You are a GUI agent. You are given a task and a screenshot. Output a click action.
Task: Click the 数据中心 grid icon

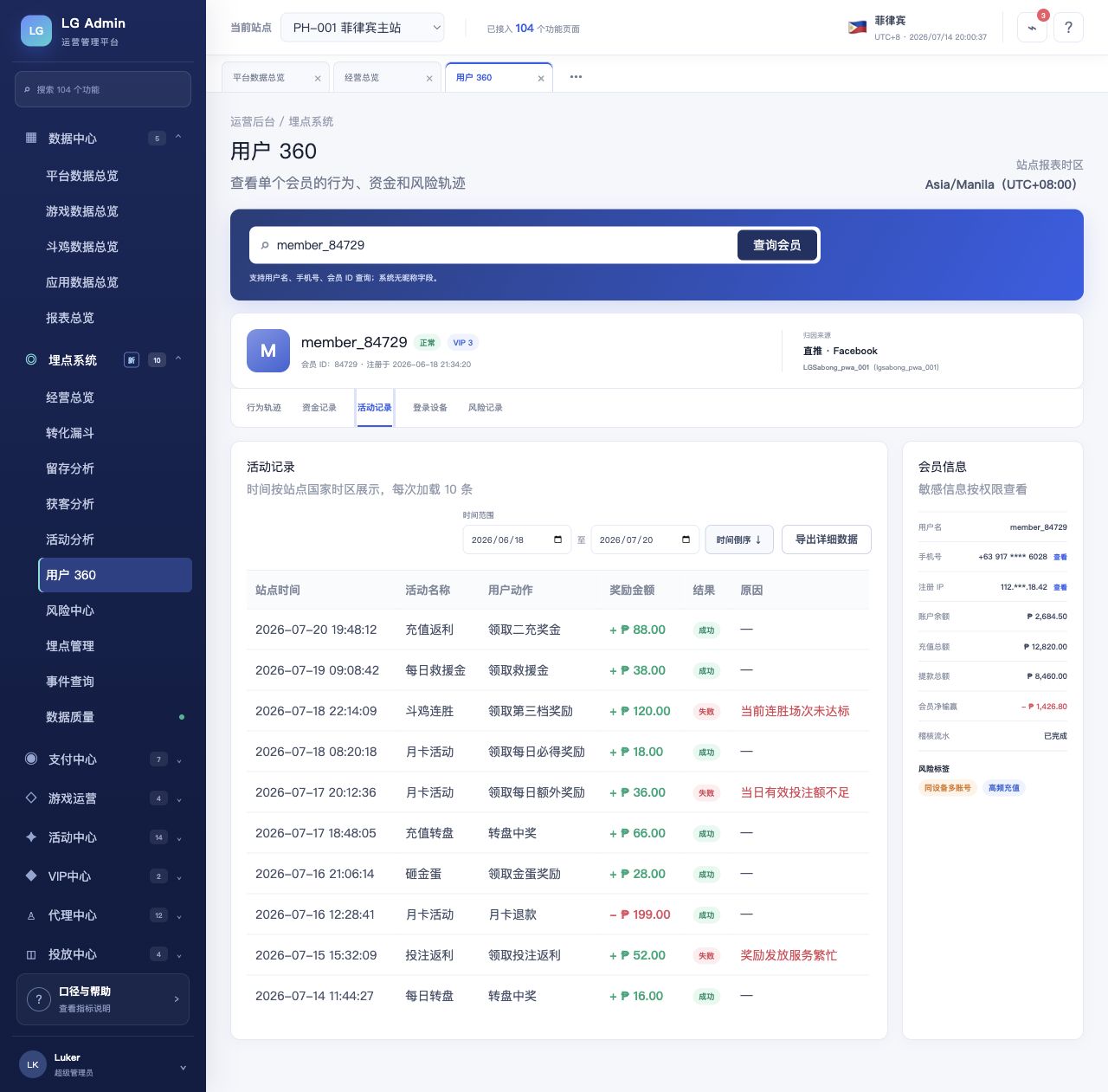tap(31, 138)
